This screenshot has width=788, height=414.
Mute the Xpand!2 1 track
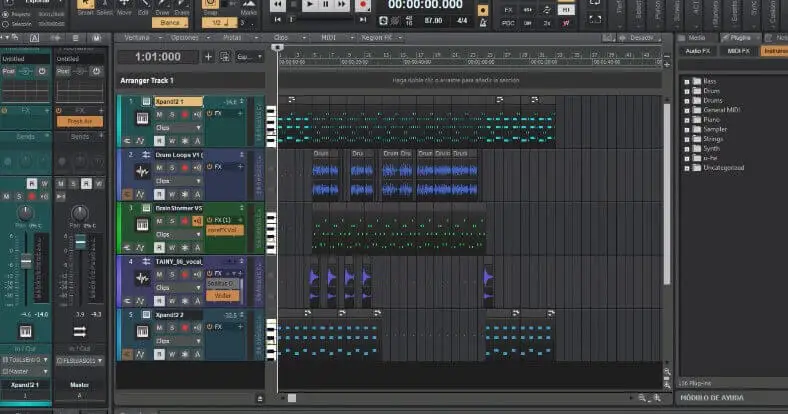tap(159, 115)
